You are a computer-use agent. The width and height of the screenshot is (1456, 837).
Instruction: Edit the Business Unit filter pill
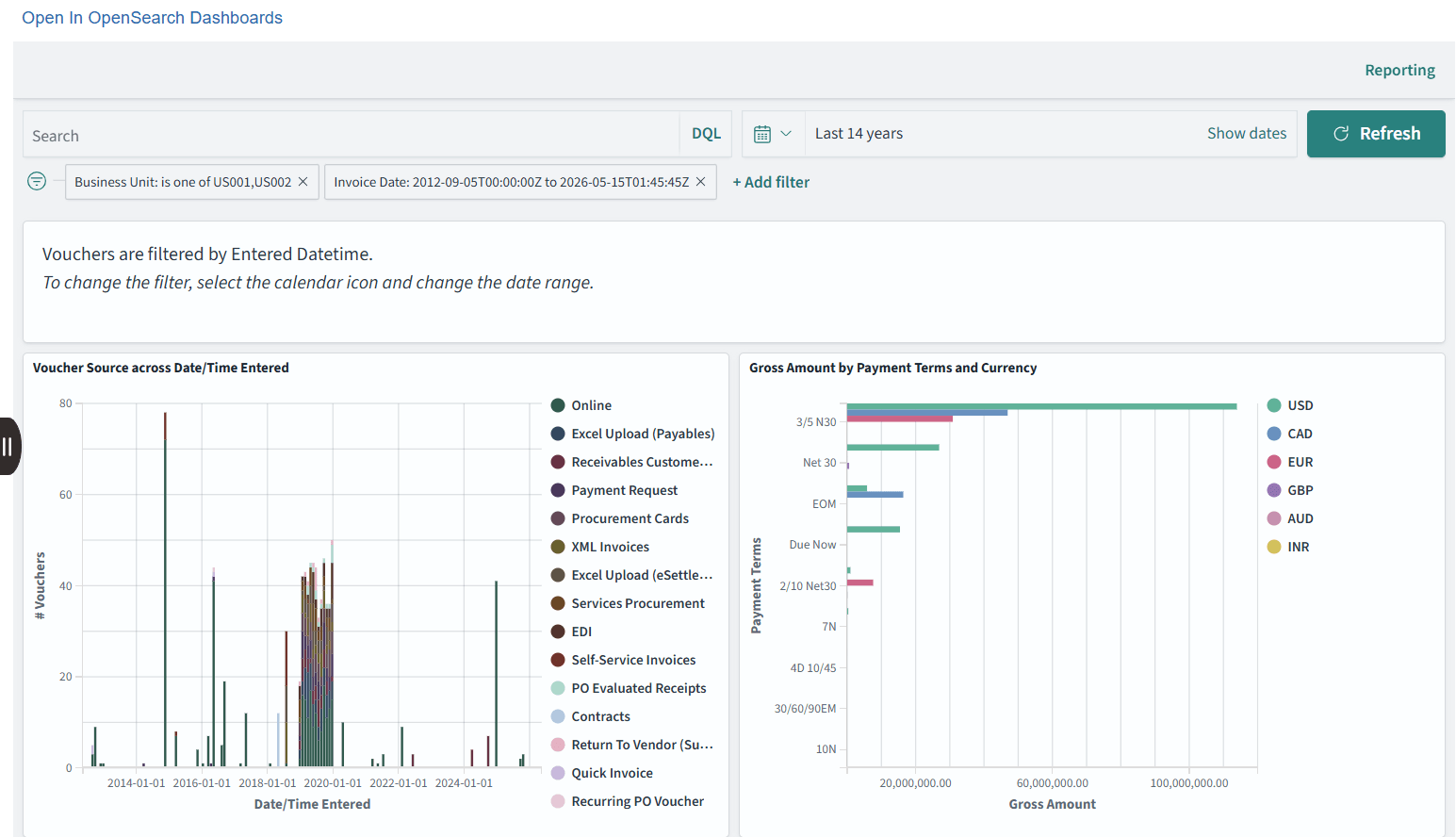(x=183, y=182)
